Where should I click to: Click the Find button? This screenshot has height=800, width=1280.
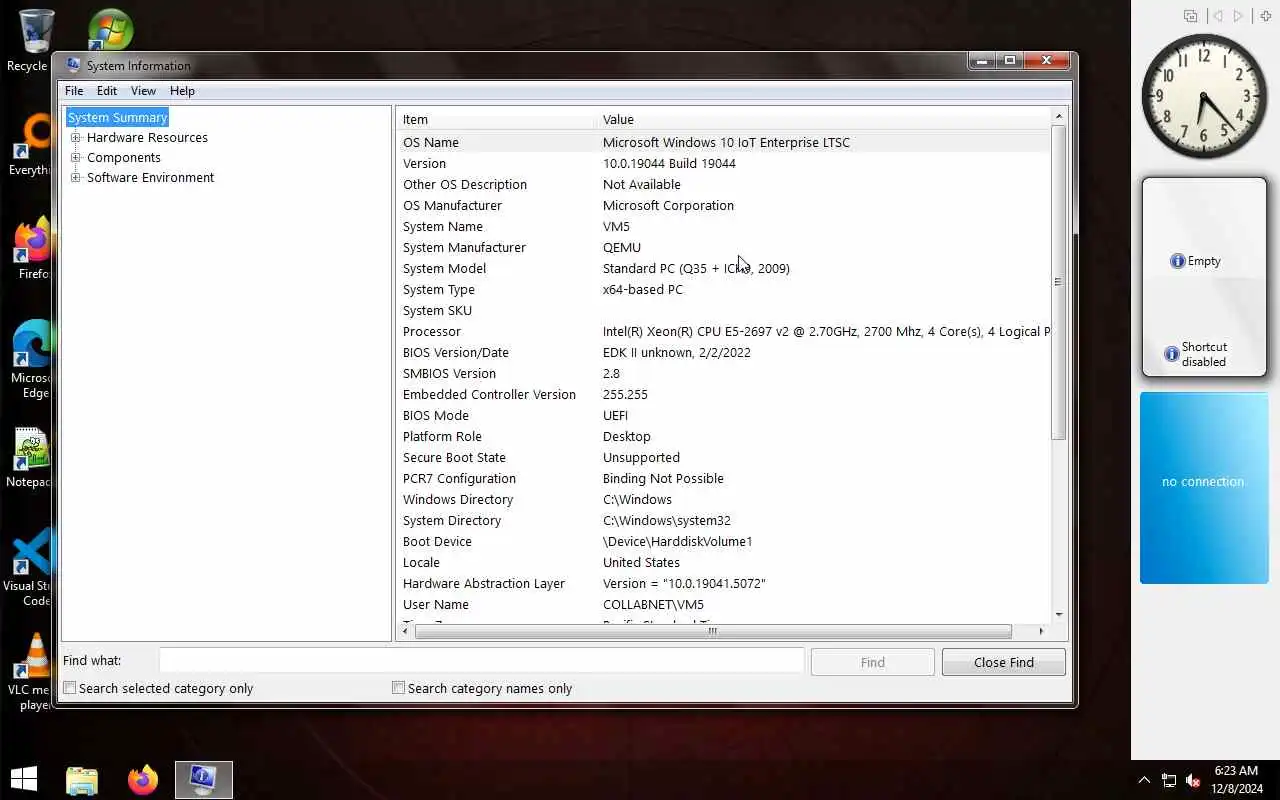(x=872, y=662)
